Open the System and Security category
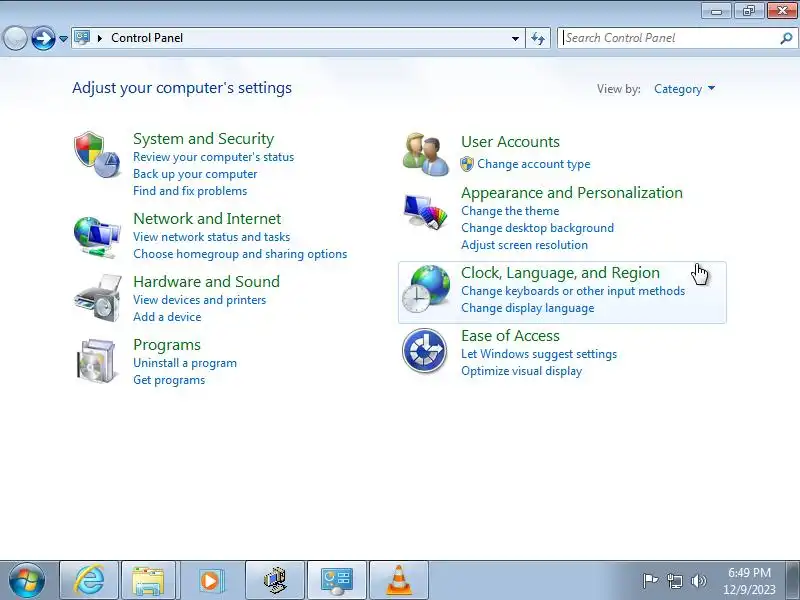This screenshot has height=600, width=800. [203, 139]
